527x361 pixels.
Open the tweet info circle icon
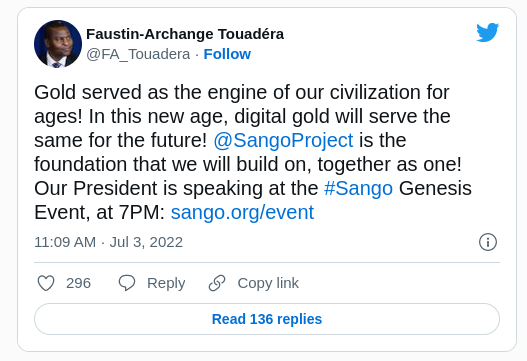488,242
